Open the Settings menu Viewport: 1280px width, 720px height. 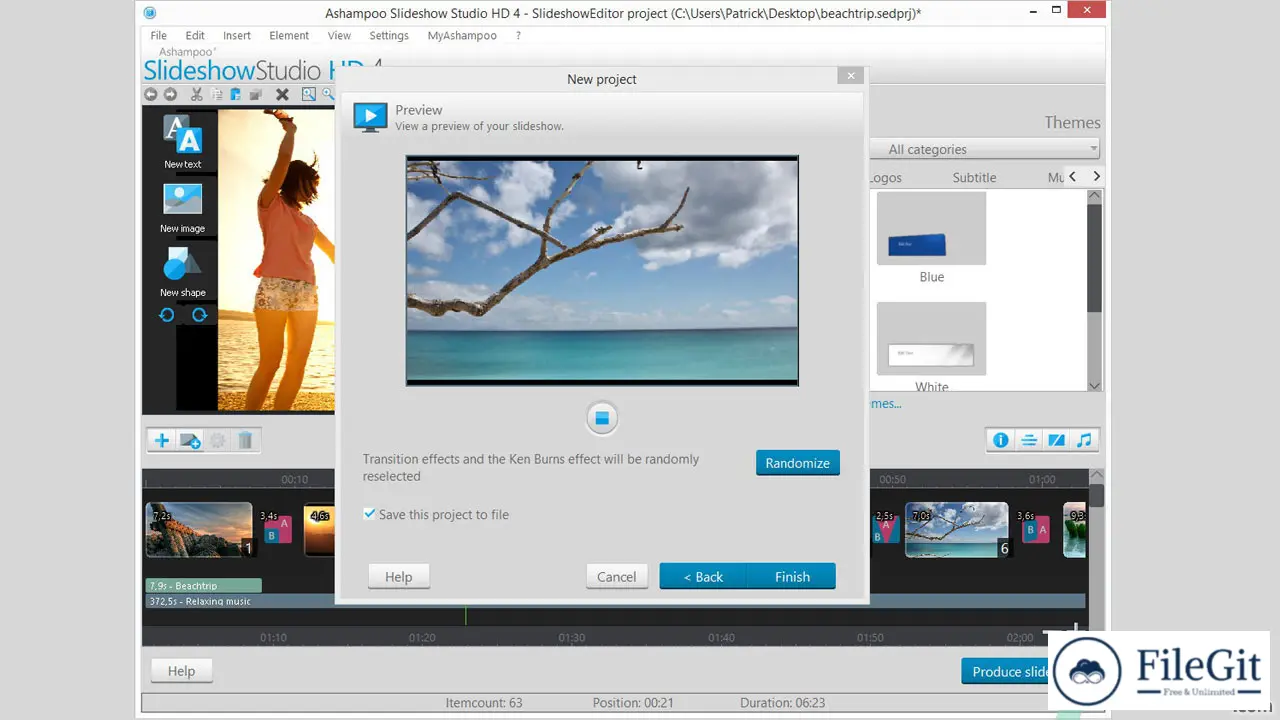coord(389,35)
